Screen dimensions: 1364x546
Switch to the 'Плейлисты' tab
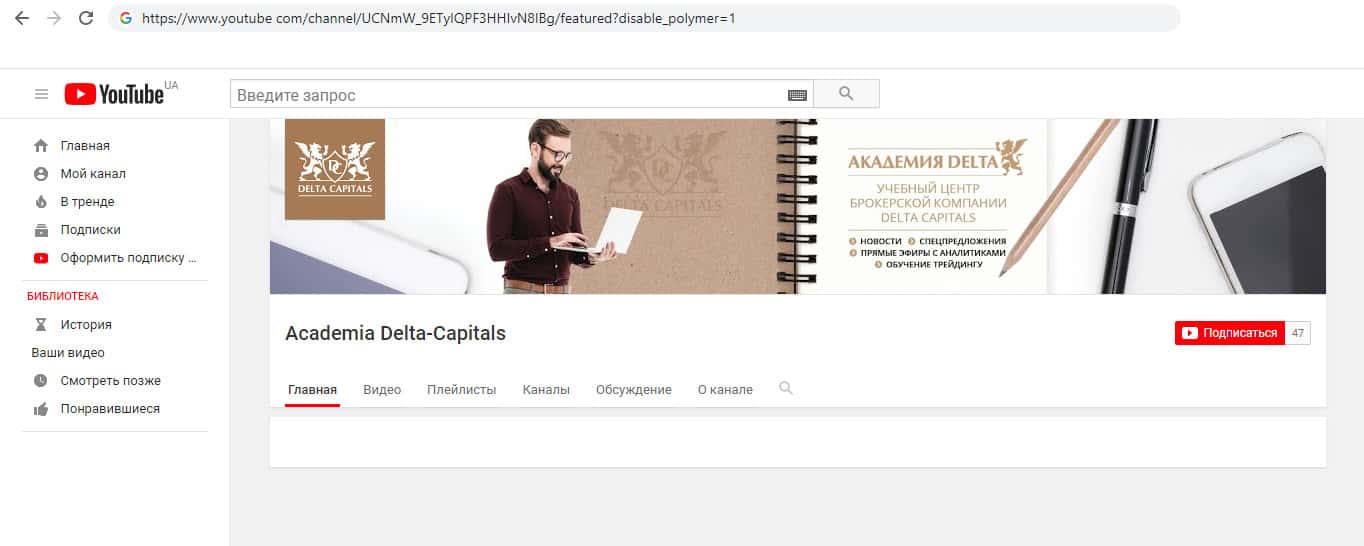[x=461, y=390]
